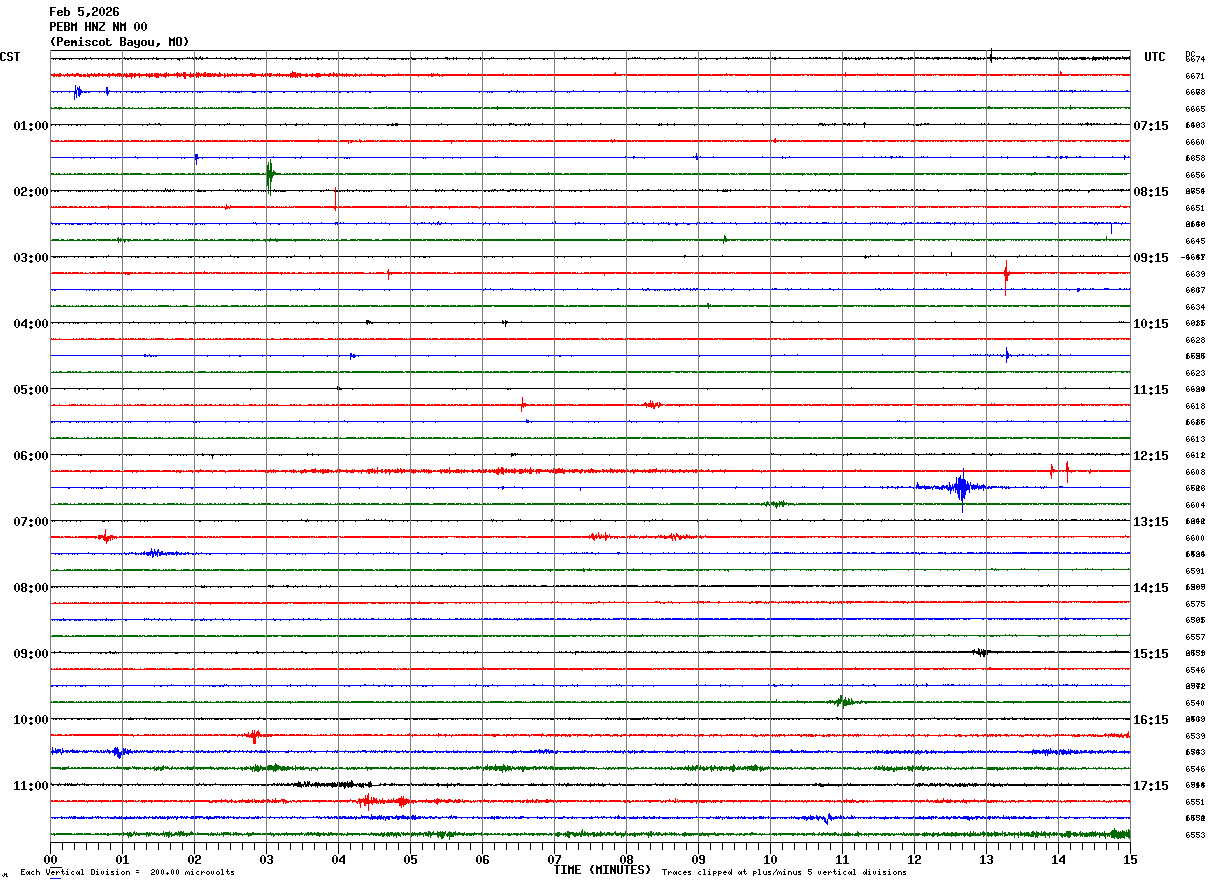This screenshot has height=886, width=1210.
Task: Select the 07:00 CST time label
Action: [x=31, y=522]
